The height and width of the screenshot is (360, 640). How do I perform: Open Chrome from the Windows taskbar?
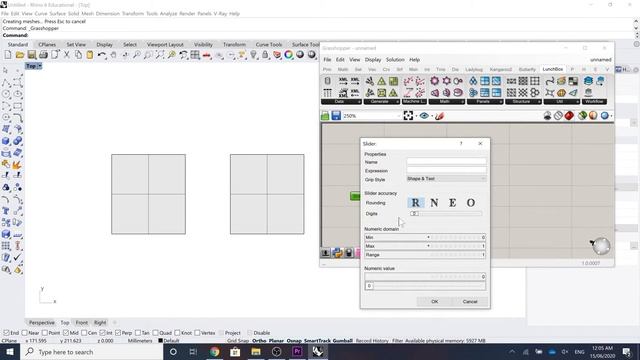point(215,351)
